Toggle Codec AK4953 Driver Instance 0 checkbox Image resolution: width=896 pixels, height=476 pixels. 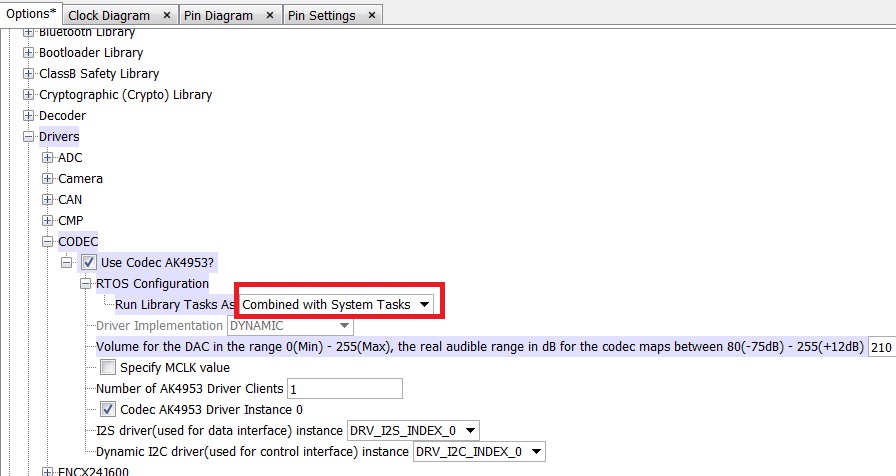tap(108, 410)
